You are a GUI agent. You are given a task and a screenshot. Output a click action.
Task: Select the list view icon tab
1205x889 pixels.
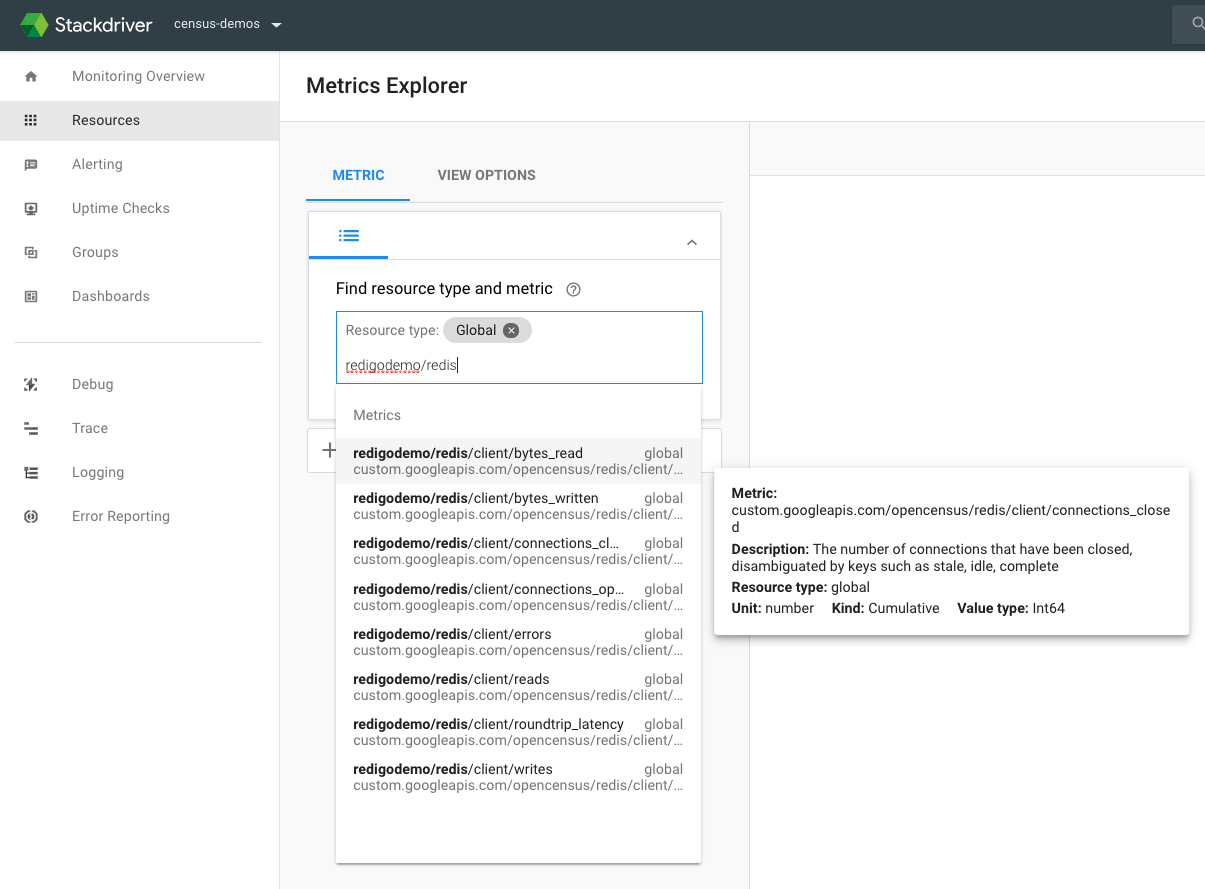click(x=349, y=236)
